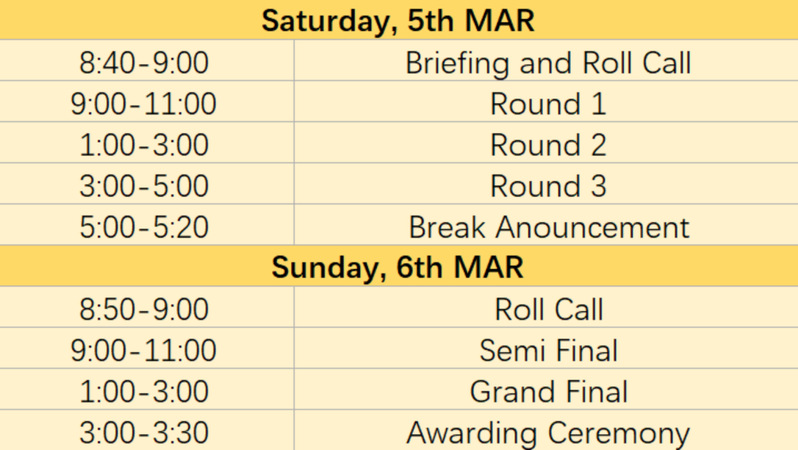Click the Round 3 cell
The height and width of the screenshot is (450, 798).
coord(548,186)
